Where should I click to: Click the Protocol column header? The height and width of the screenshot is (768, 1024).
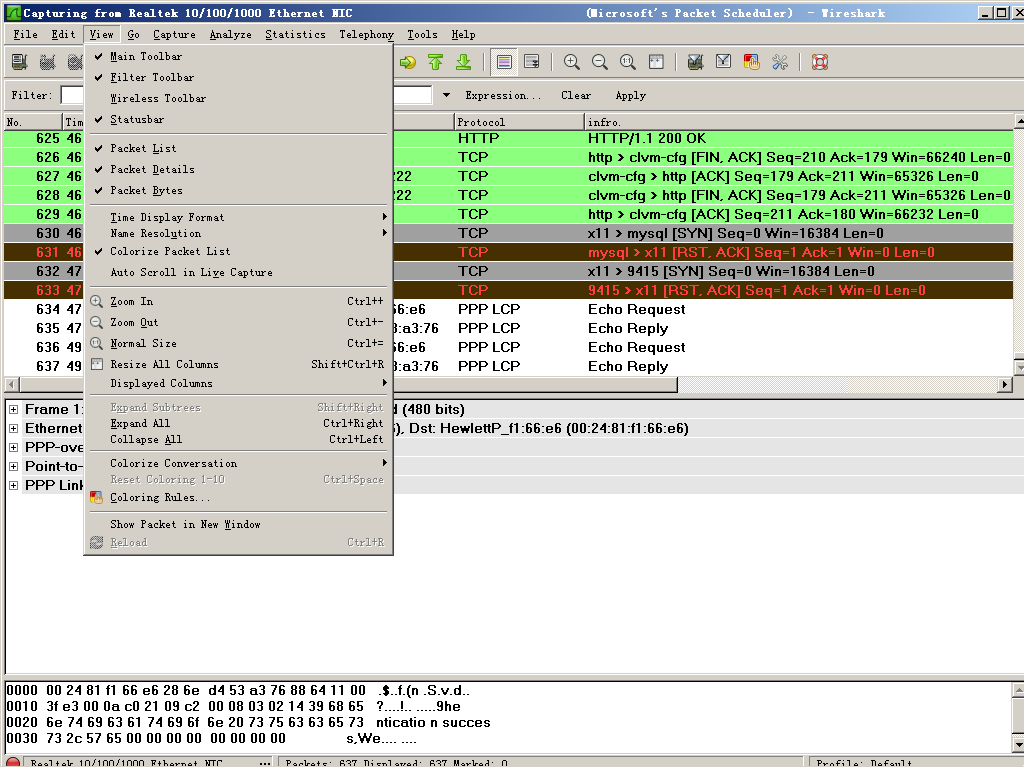(519, 122)
